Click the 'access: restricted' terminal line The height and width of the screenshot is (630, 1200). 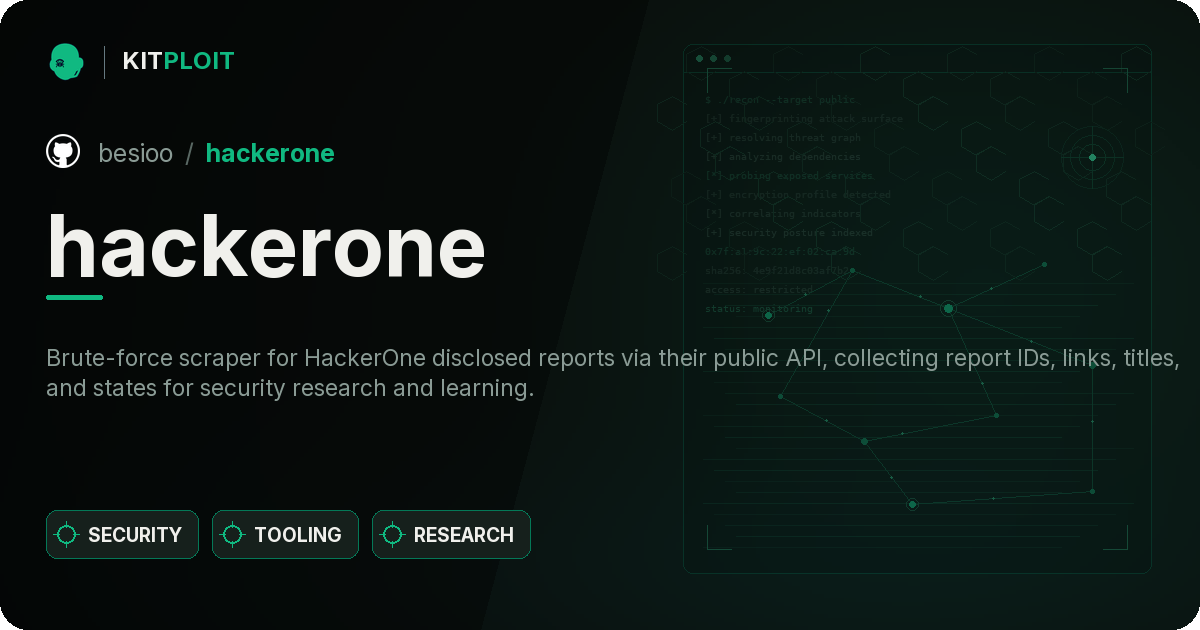point(759,290)
